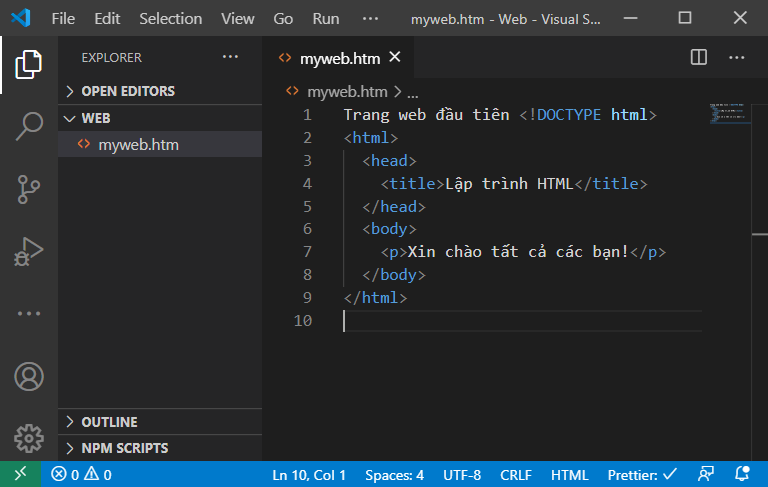Click the VS Code logo icon
Screen dimensions: 768x487
point(21,19)
